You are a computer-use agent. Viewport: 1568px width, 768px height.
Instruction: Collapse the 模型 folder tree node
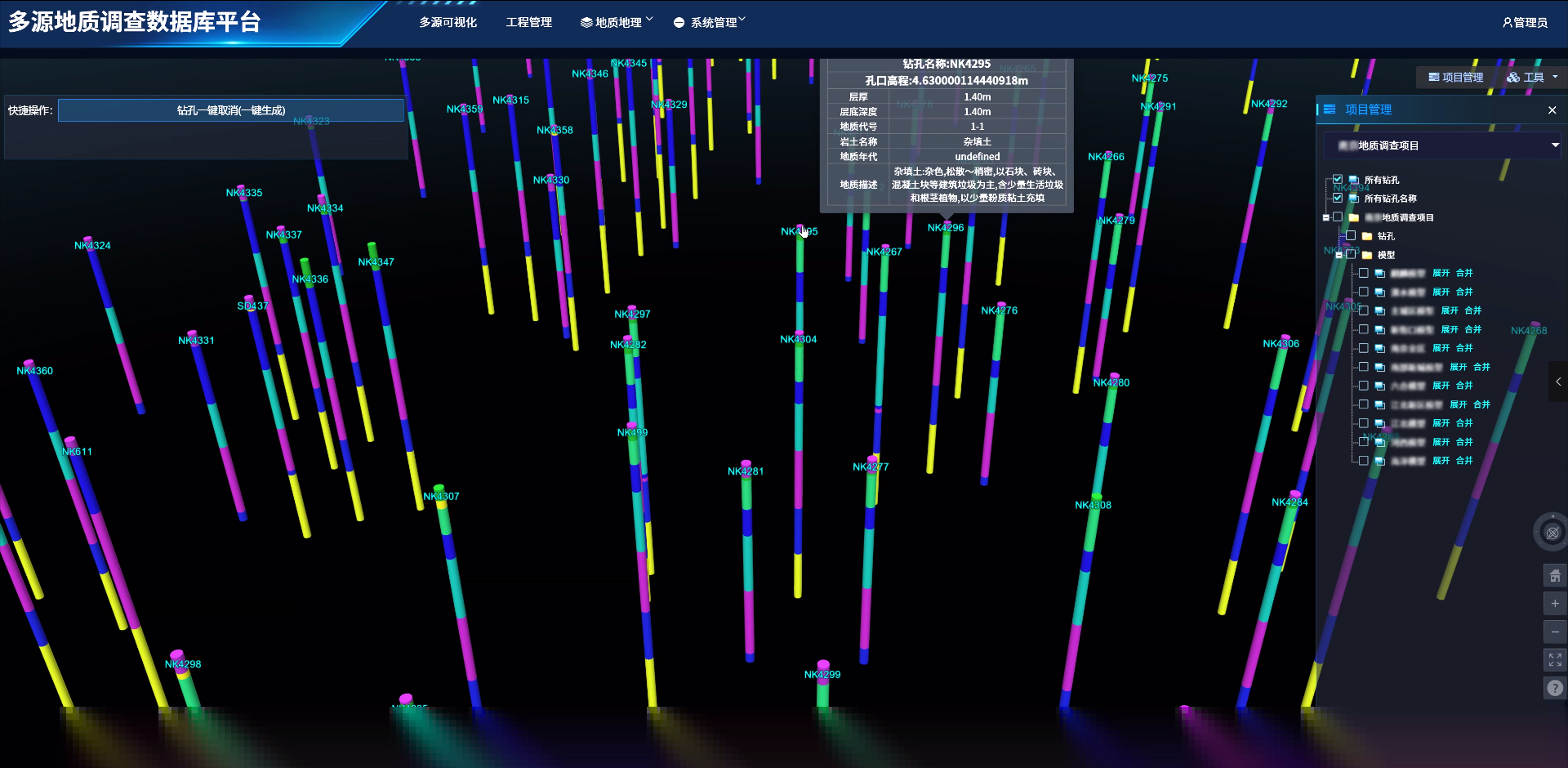[1339, 255]
